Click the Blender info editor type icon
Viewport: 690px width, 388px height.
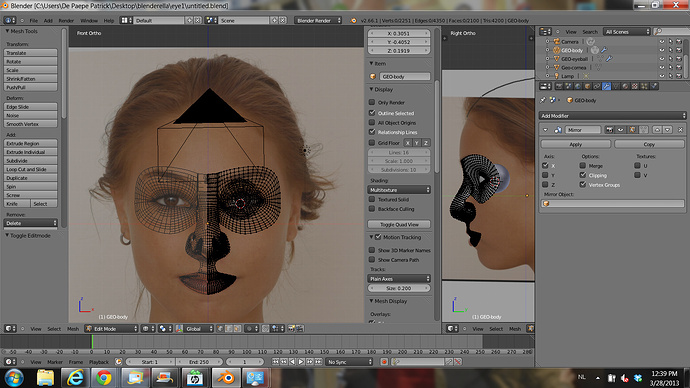pos(10,20)
